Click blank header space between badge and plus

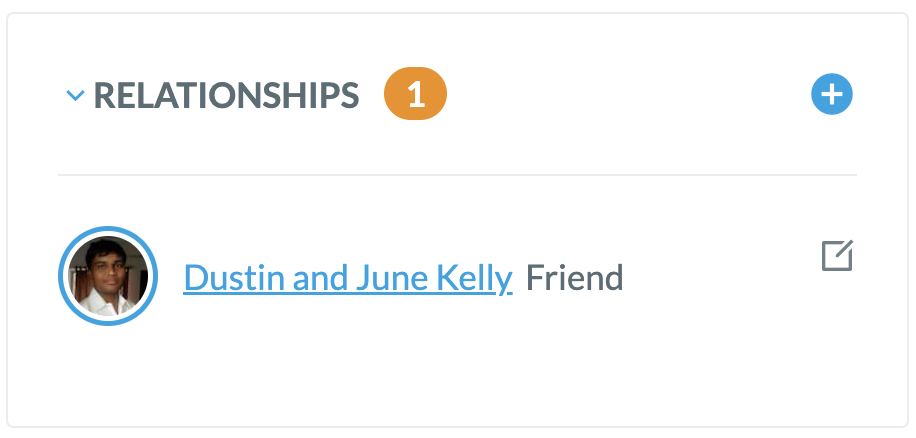point(628,94)
